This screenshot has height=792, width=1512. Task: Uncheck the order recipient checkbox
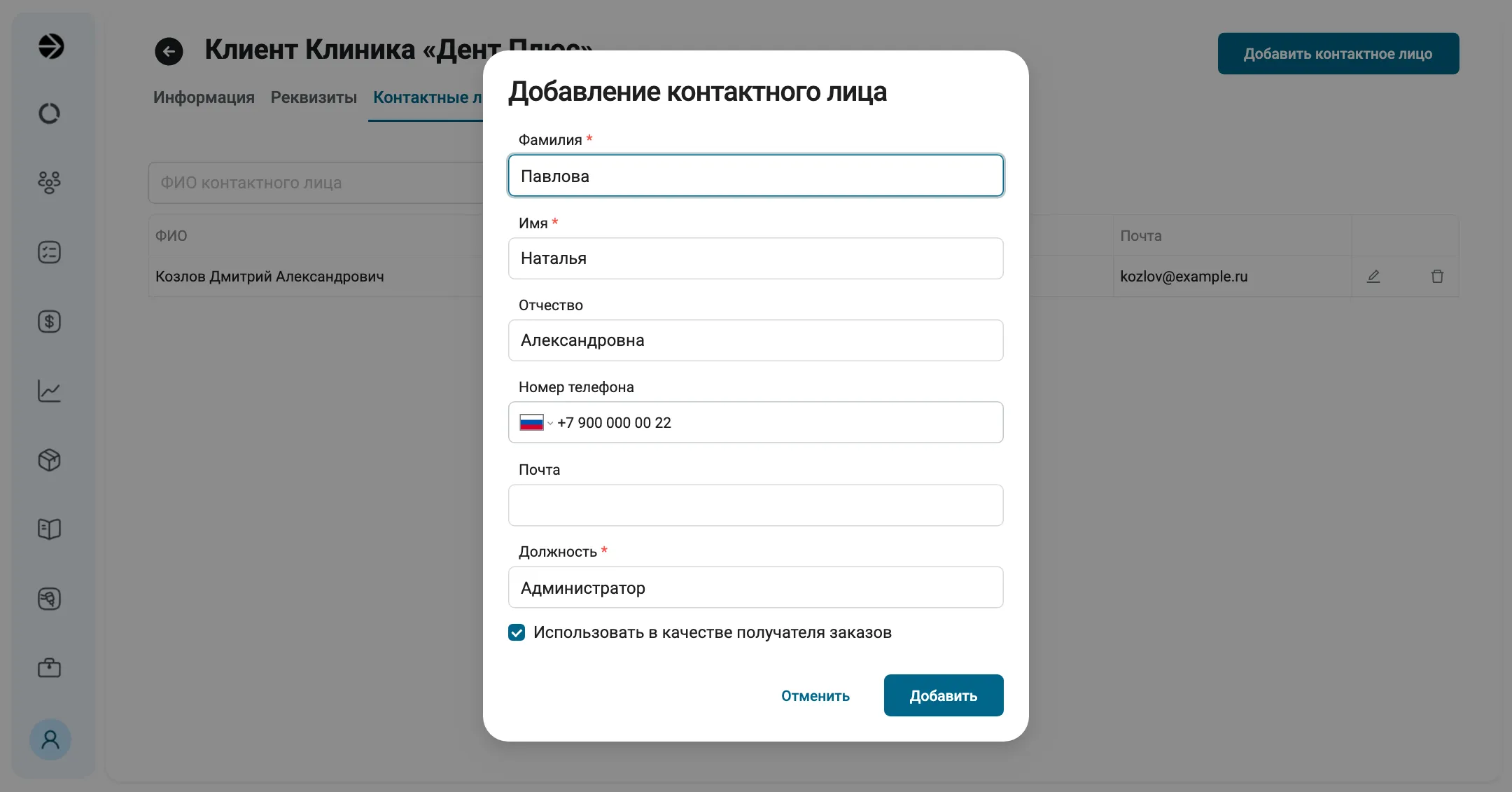click(x=517, y=633)
